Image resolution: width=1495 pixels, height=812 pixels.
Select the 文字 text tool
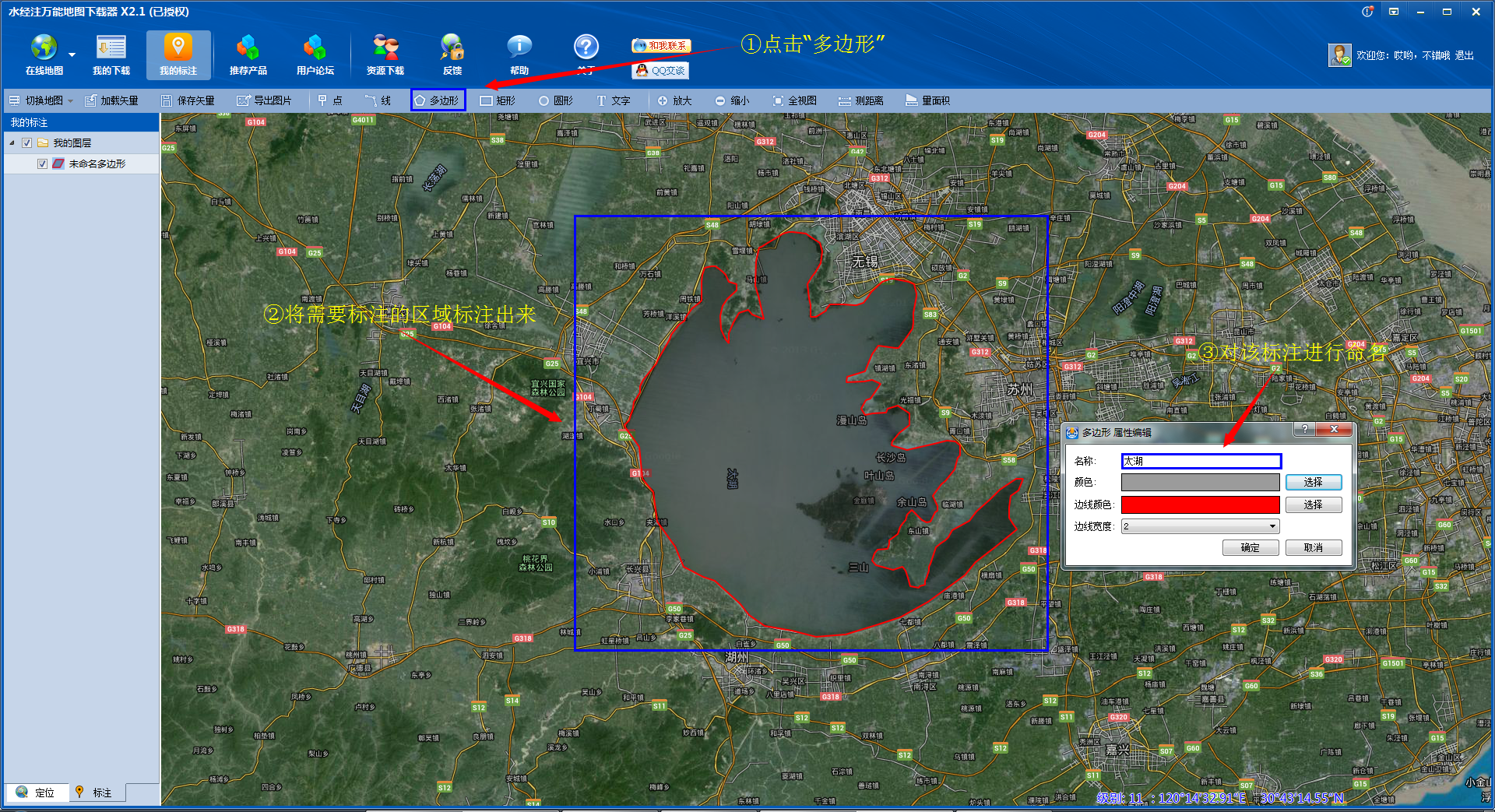(614, 100)
